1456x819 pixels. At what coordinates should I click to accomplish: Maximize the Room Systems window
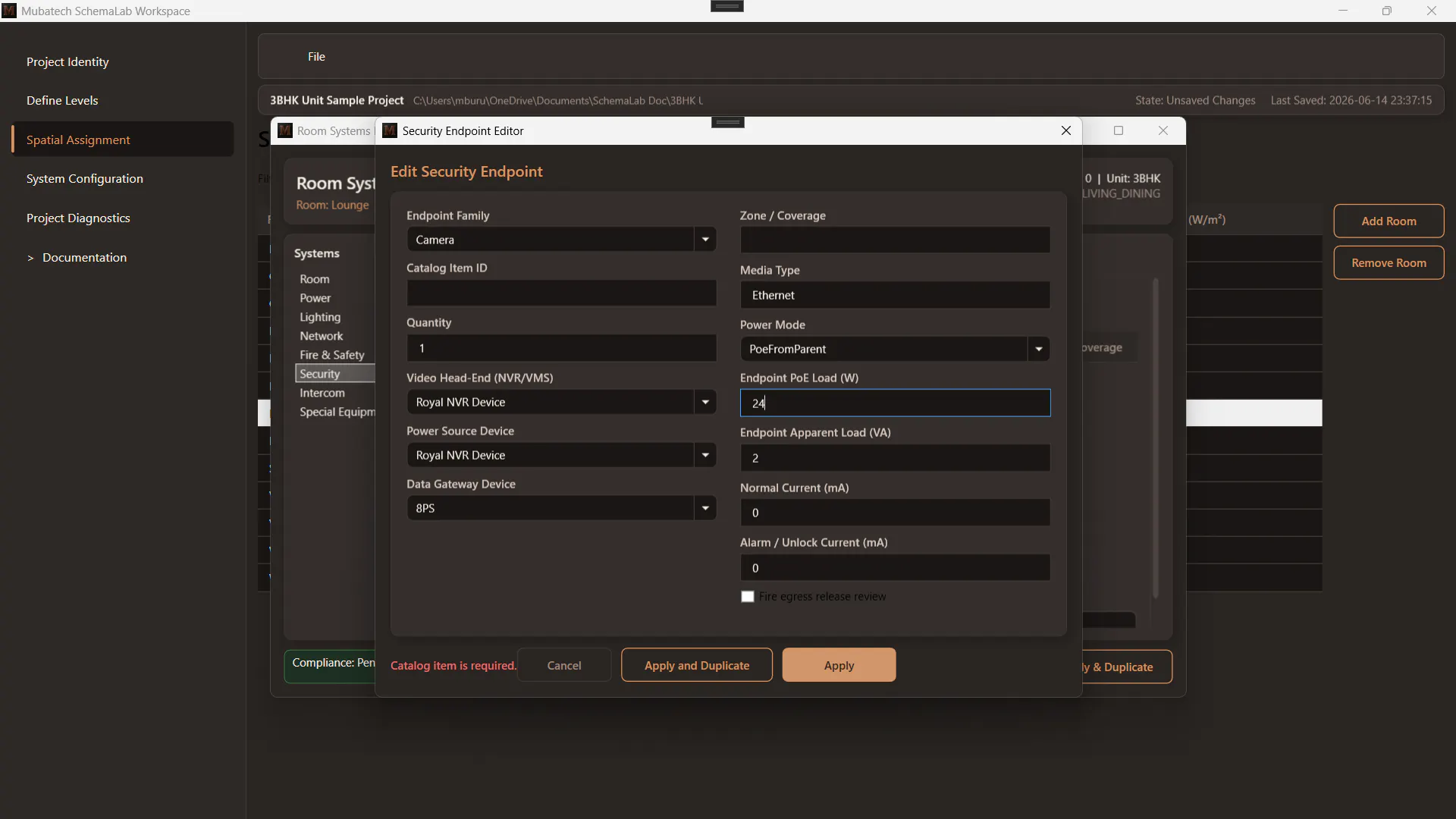(1119, 130)
